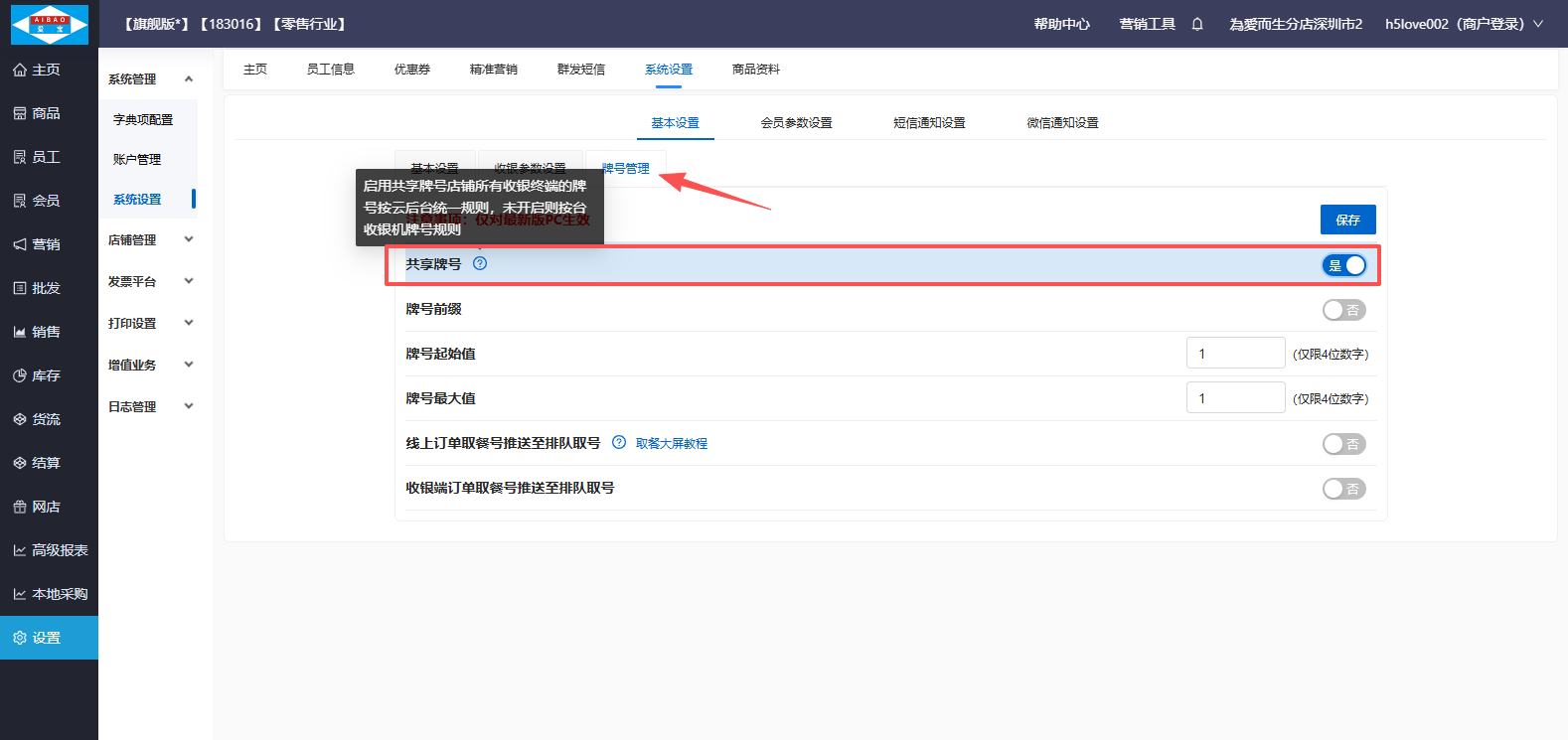This screenshot has width=1568, height=740.
Task: Turn off the 共享牌号 switch
Action: pyautogui.click(x=1344, y=265)
